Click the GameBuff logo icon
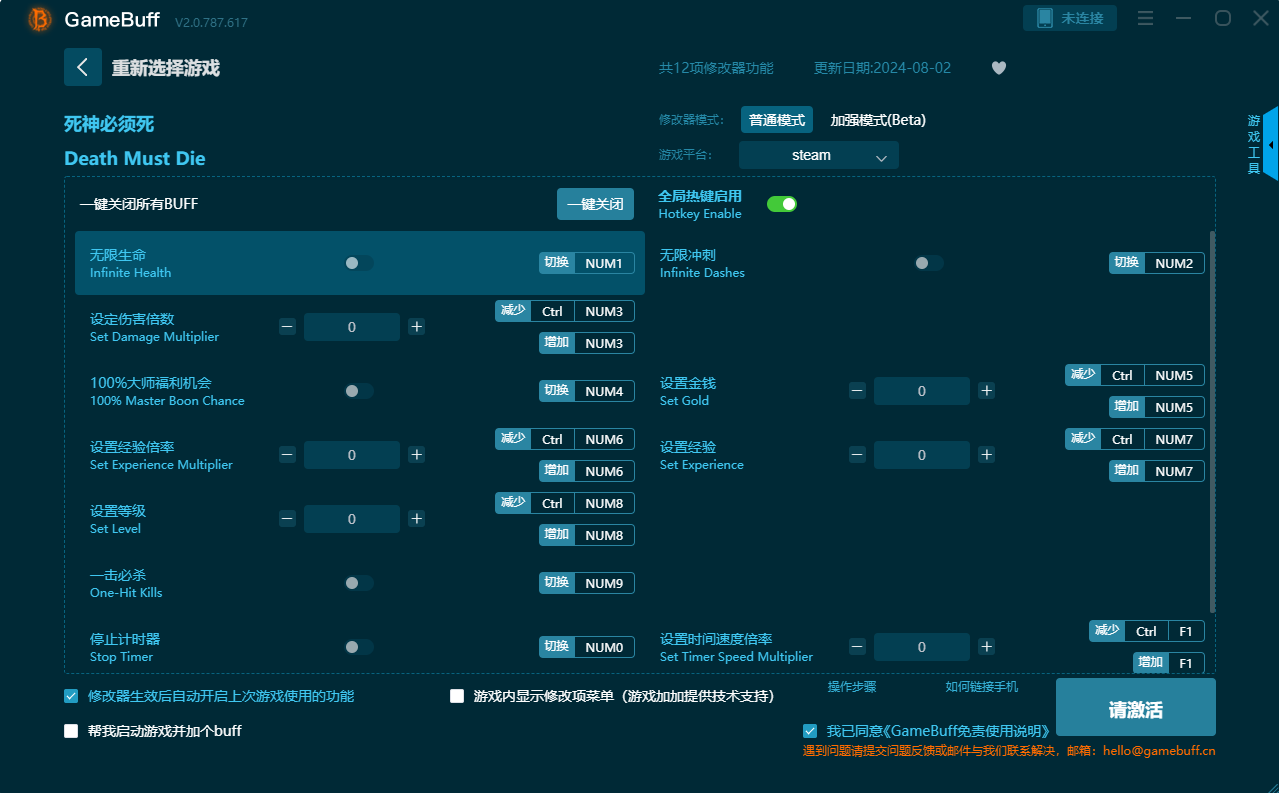The width and height of the screenshot is (1279, 793). click(40, 19)
